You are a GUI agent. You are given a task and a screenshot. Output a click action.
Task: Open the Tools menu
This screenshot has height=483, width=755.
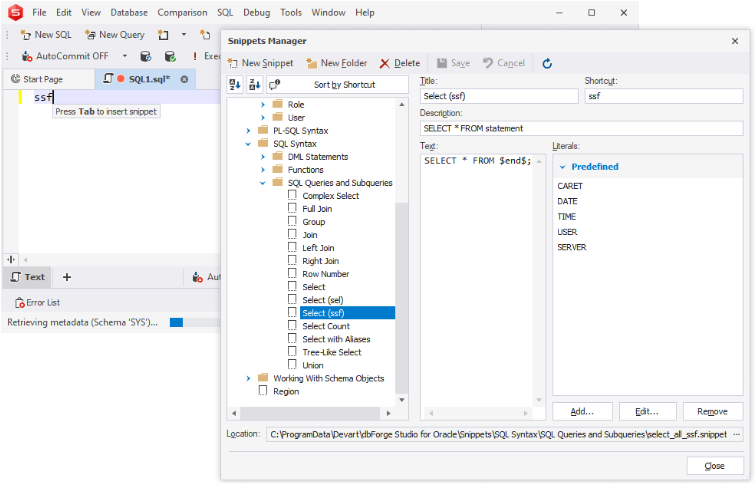tap(291, 13)
